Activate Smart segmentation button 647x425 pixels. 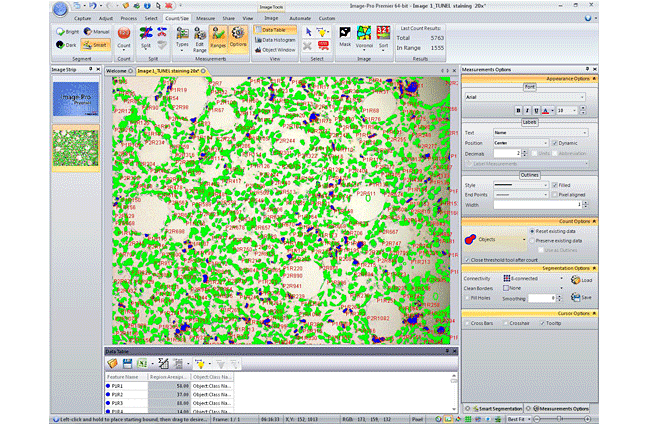(x=96, y=45)
